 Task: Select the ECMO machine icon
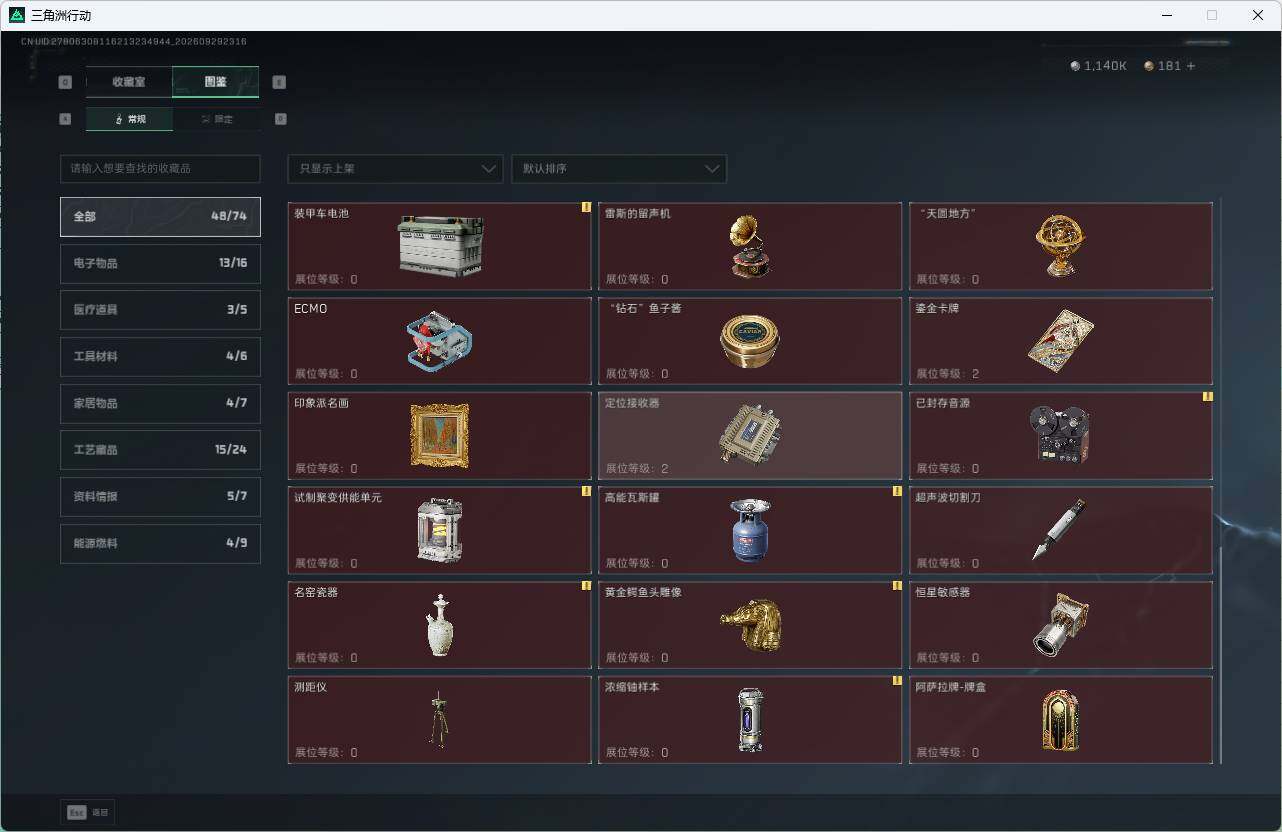click(x=440, y=341)
